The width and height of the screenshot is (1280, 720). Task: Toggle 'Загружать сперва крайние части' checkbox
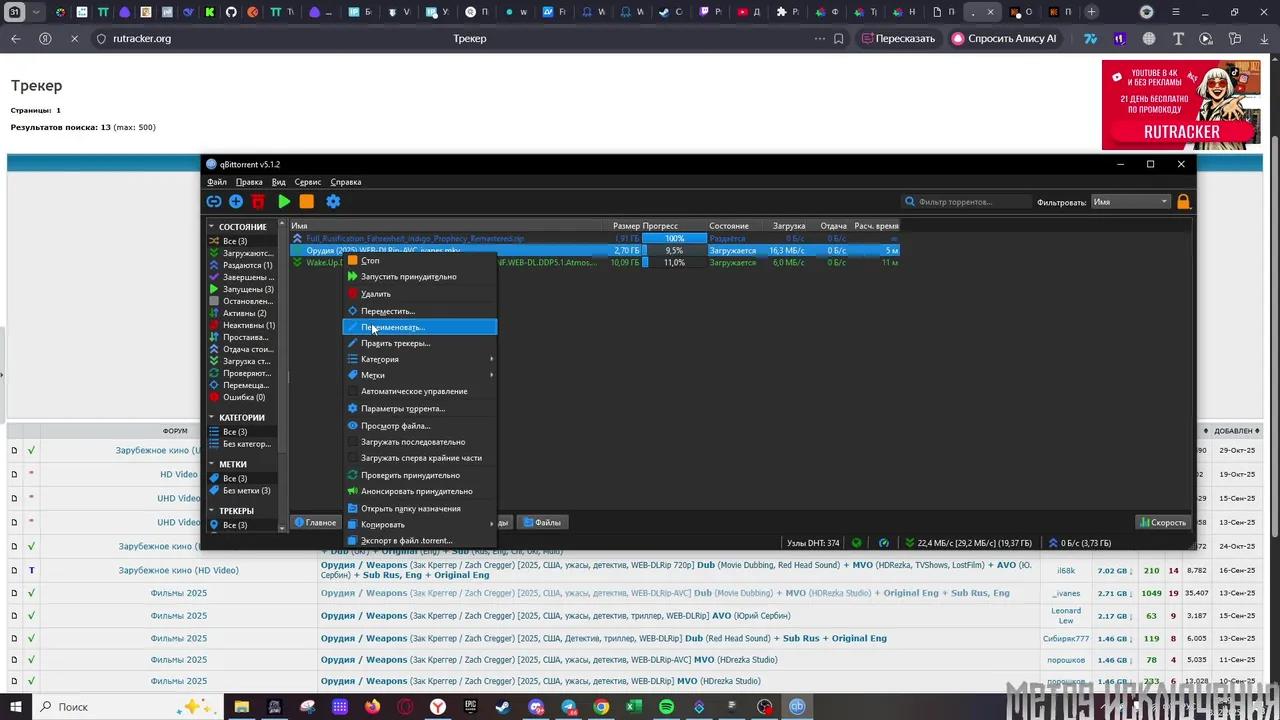click(420, 458)
